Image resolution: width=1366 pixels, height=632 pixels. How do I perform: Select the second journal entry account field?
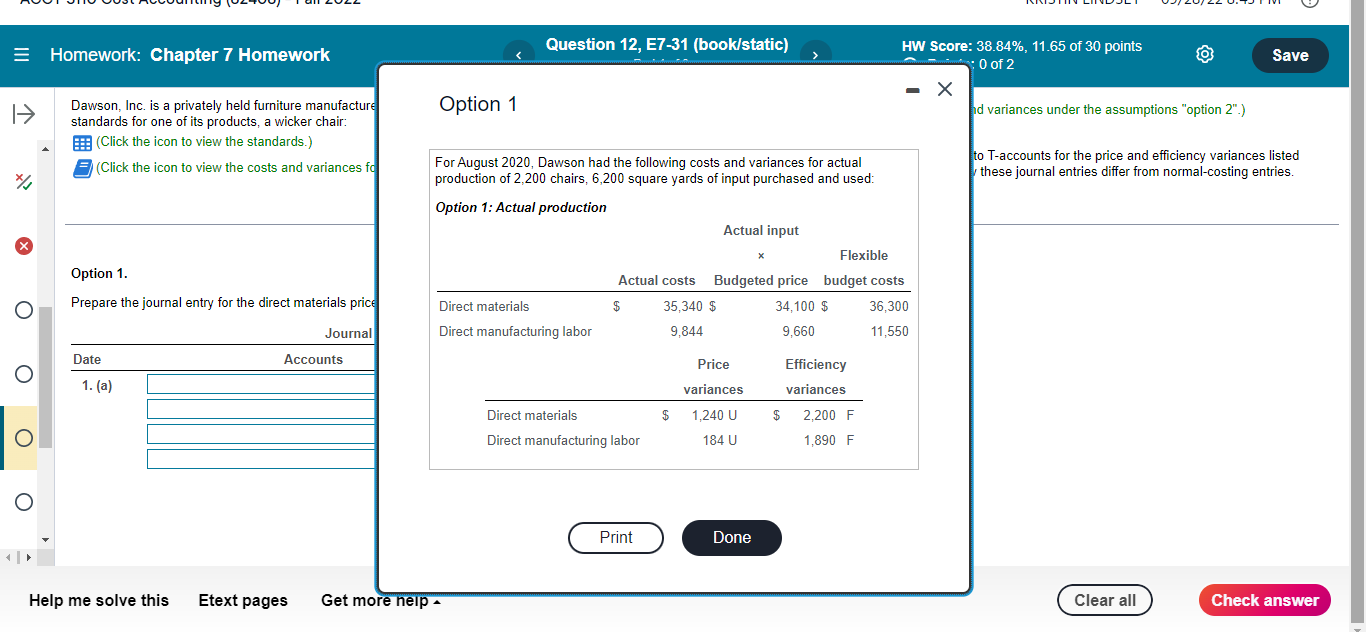click(262, 409)
